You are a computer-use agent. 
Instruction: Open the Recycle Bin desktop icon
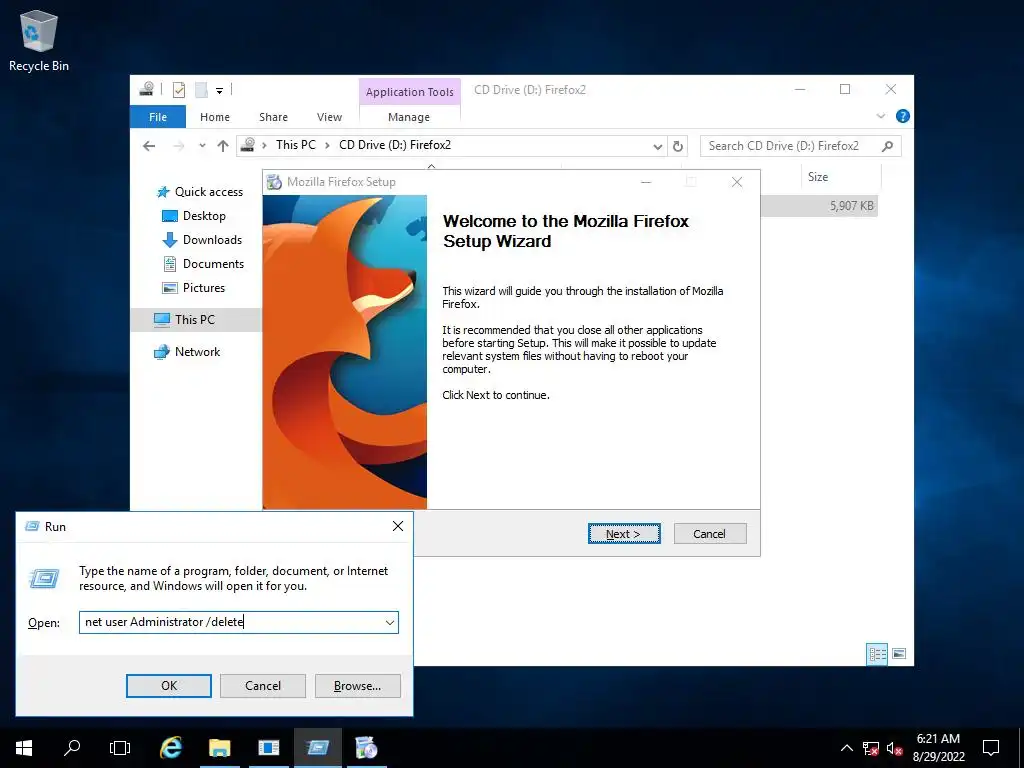tap(39, 40)
